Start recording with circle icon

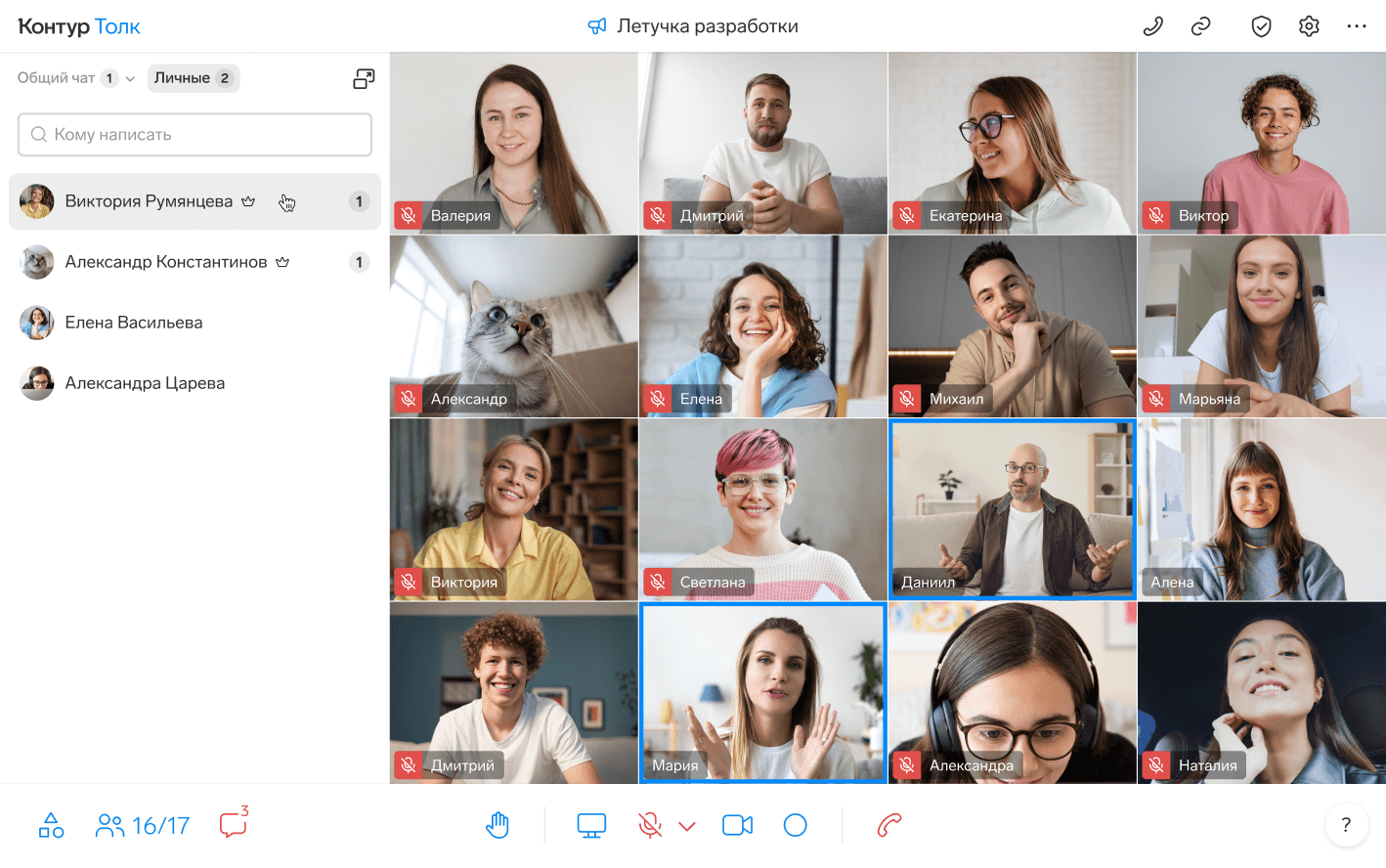click(x=796, y=826)
